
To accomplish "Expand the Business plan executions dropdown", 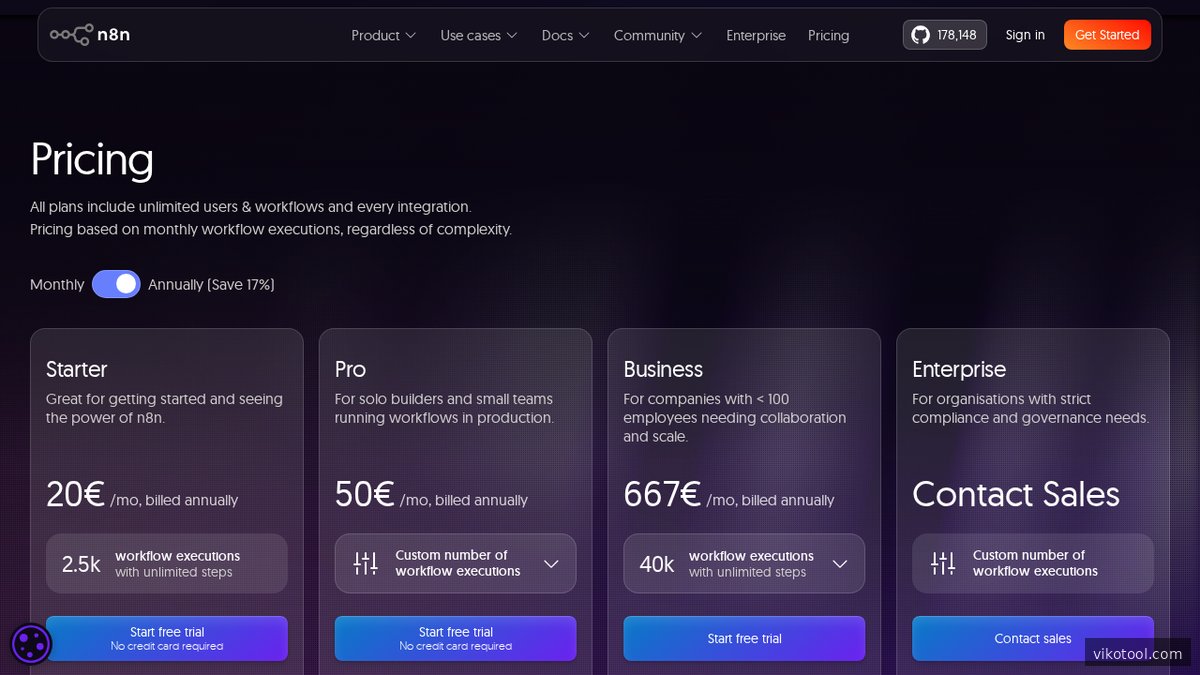I will point(840,563).
